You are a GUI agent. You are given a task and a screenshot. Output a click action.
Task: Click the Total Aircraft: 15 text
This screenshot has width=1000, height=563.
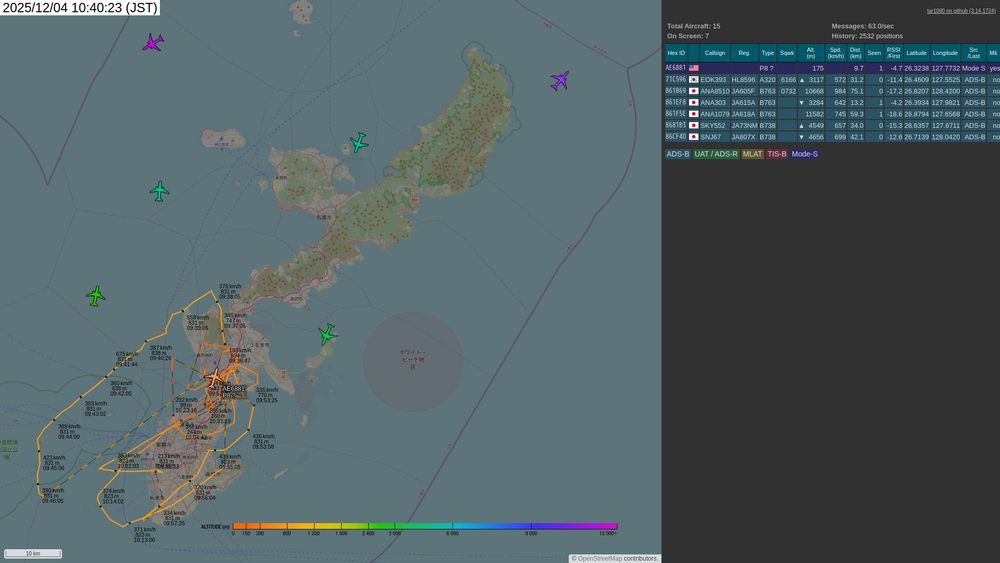(694, 26)
